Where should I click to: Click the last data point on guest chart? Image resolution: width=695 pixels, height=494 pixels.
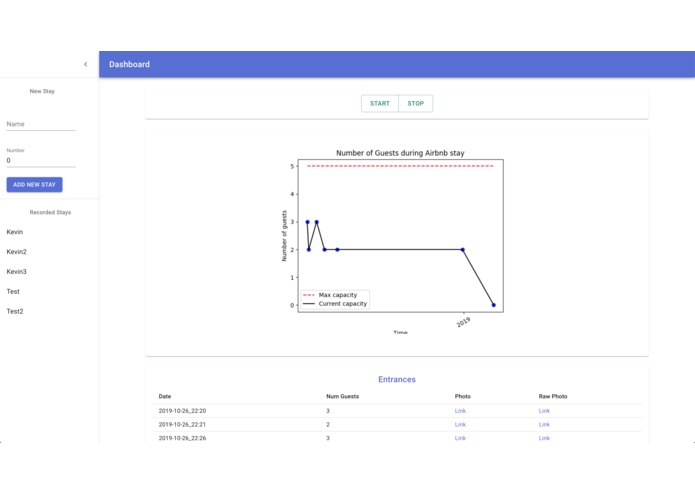pos(493,305)
